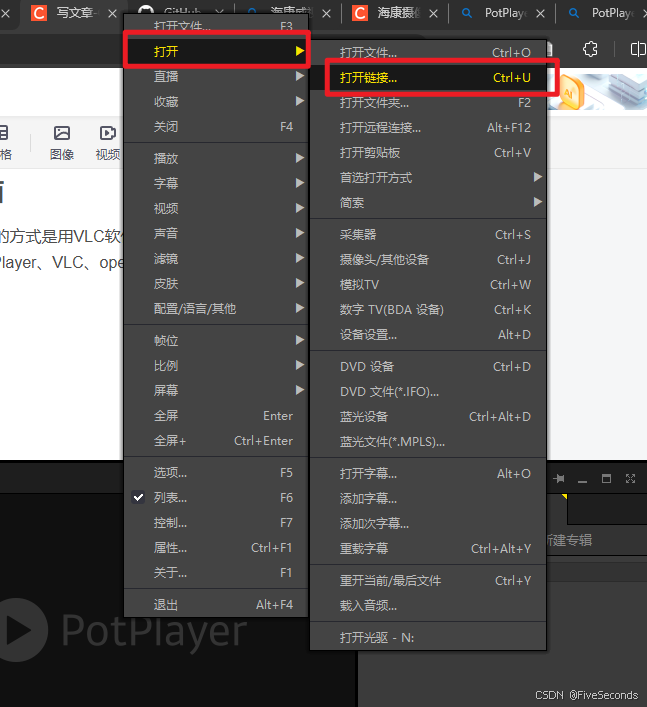Choose 蓝光文件(*.MPLS)... entry
Screen dimensions: 647x707
(428, 441)
